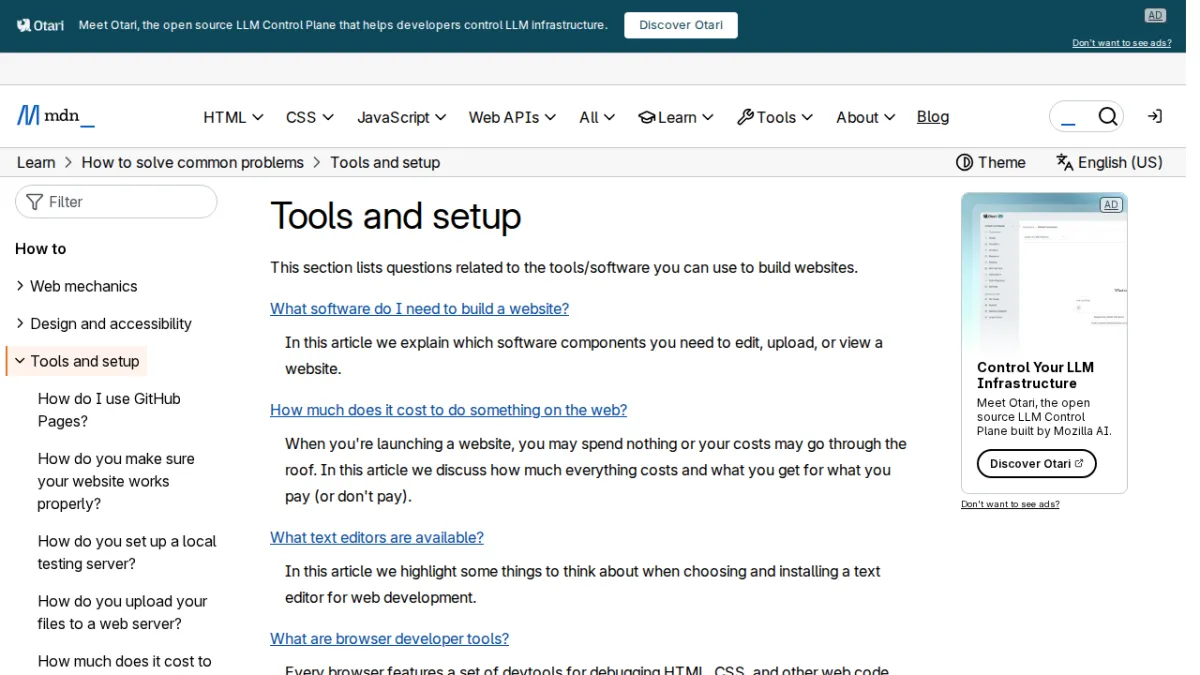1200x675 pixels.
Task: Expand the Web APIs menu
Action: click(x=512, y=117)
